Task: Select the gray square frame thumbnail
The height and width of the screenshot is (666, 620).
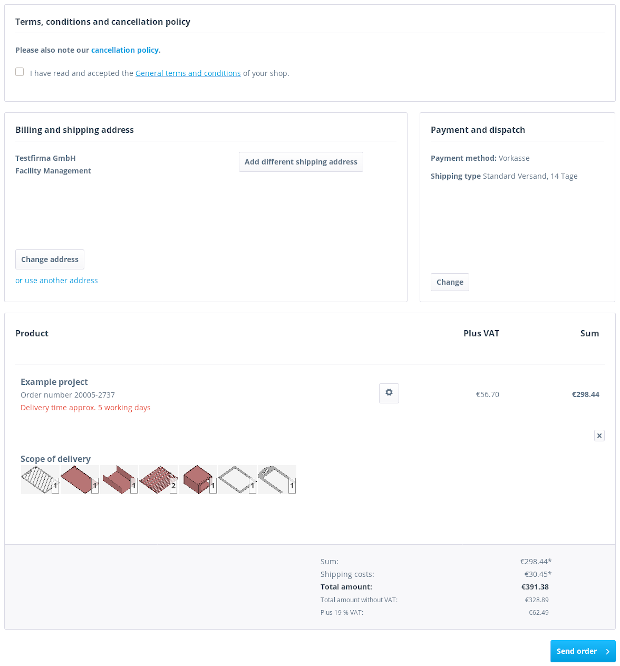Action: (237, 480)
